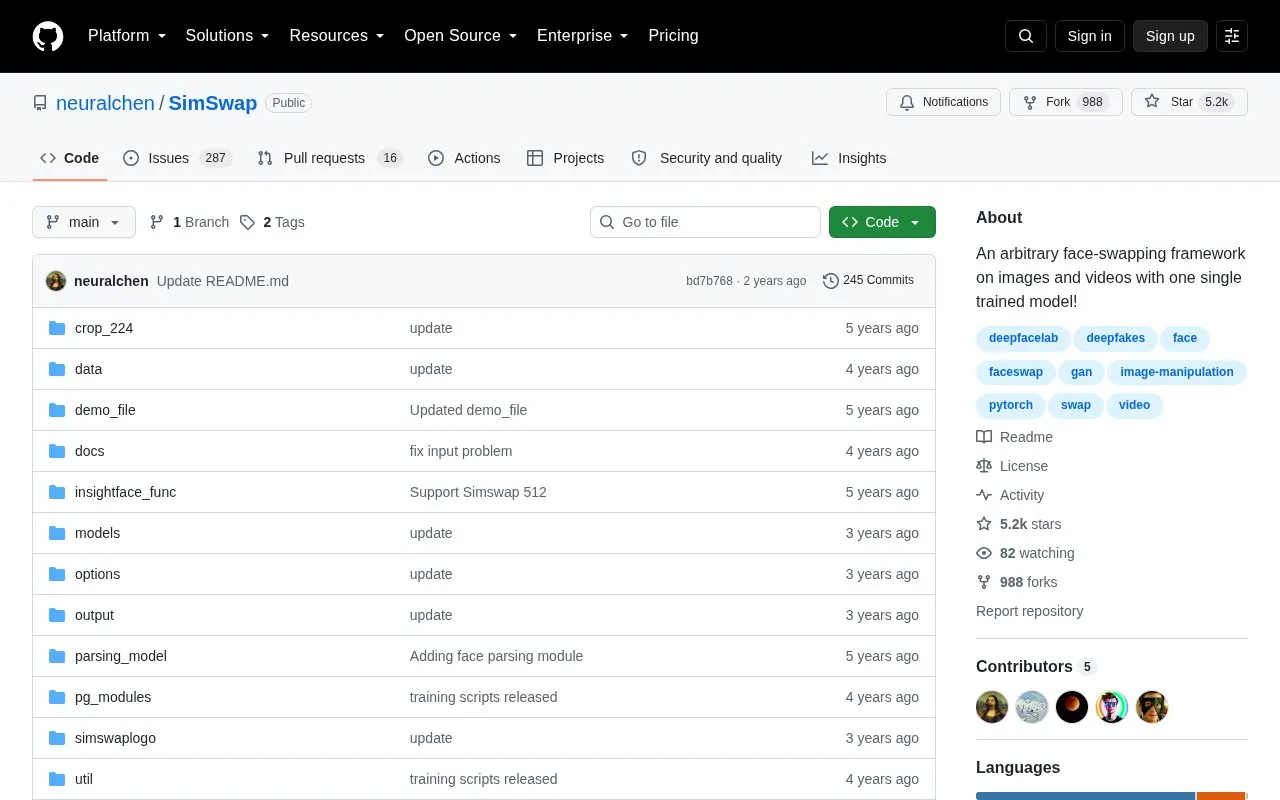Expand the Resources menu
Screen dimensions: 1280x800
337,36
